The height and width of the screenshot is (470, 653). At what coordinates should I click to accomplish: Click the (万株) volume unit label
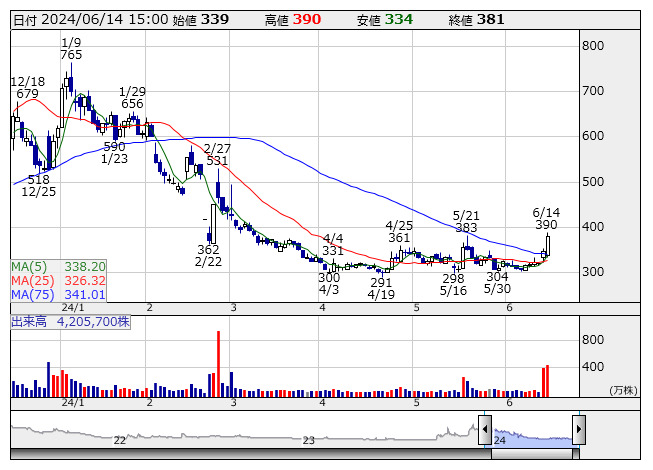(x=623, y=390)
